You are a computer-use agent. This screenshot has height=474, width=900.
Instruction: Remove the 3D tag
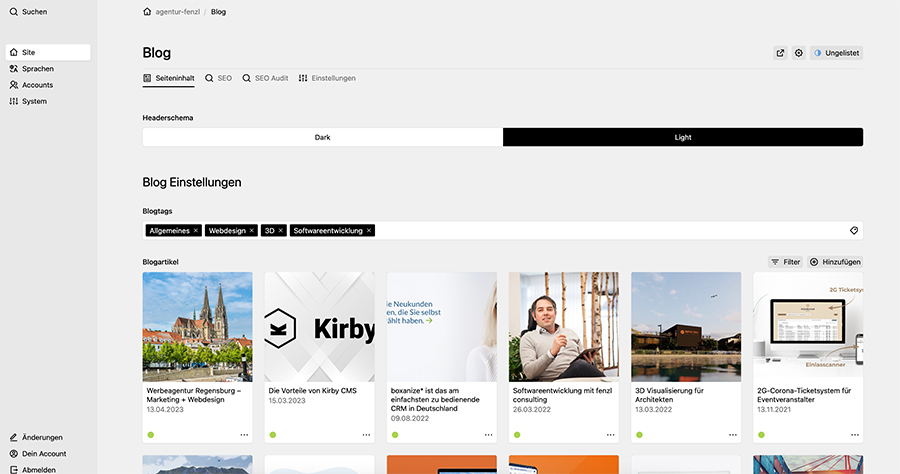[281, 231]
